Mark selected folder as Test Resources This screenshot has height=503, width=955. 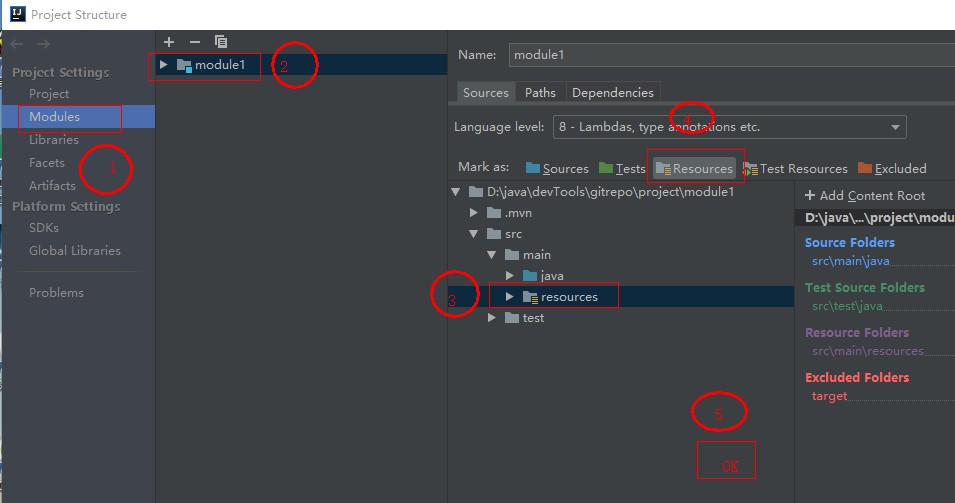(x=795, y=169)
